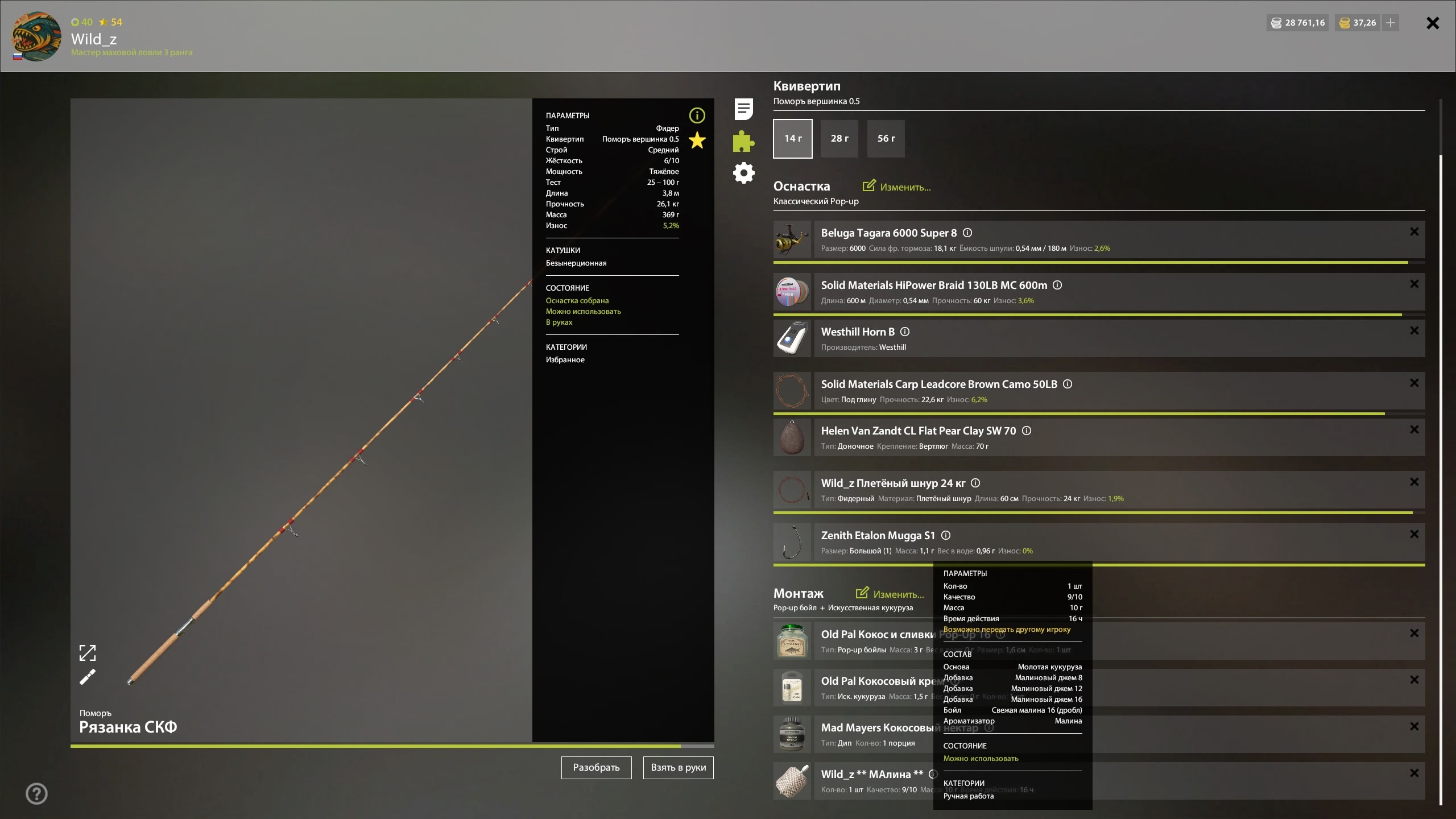Click the Износ 5,2% value
Screen dimensions: 1456x819
click(671, 226)
